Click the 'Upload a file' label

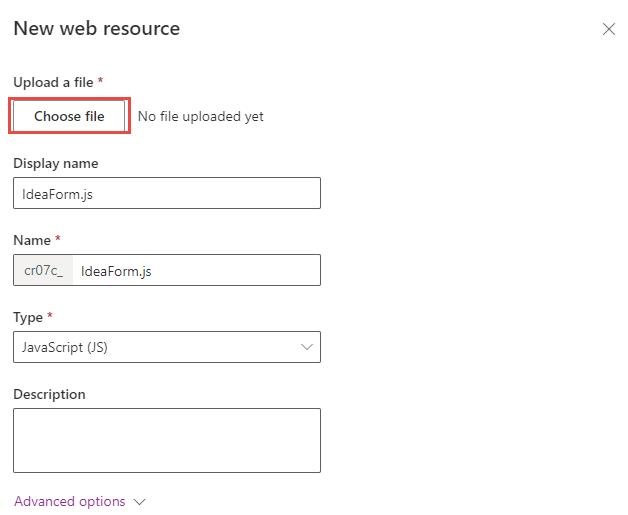(x=53, y=82)
